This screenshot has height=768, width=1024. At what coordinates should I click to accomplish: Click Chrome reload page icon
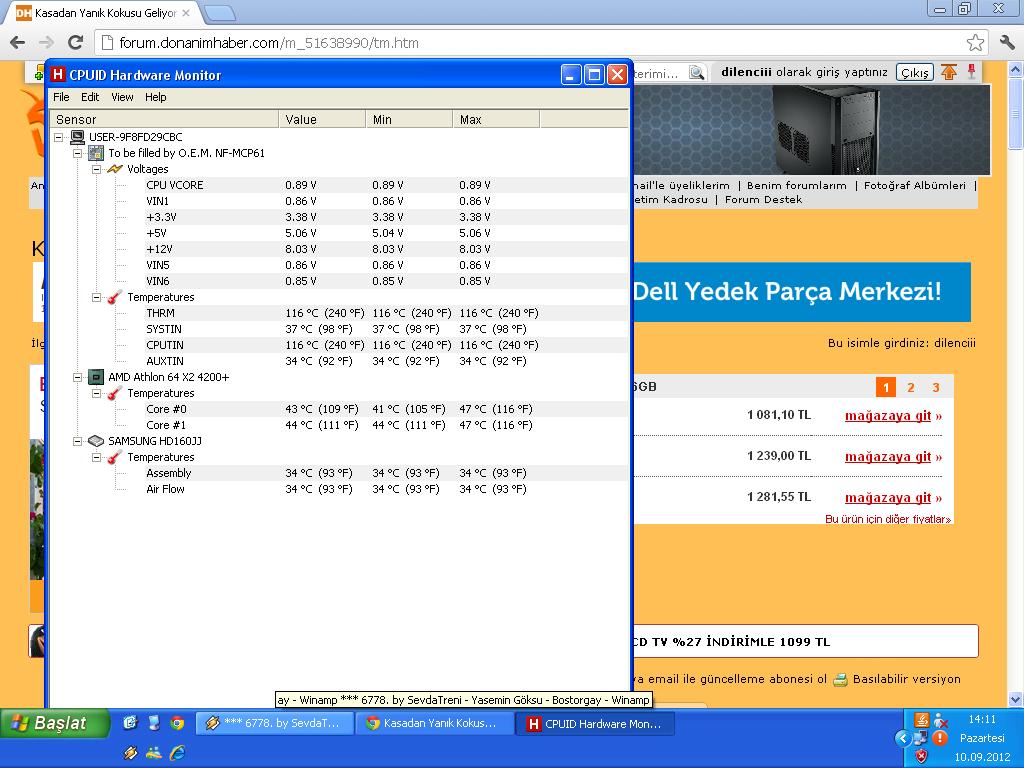click(x=75, y=42)
